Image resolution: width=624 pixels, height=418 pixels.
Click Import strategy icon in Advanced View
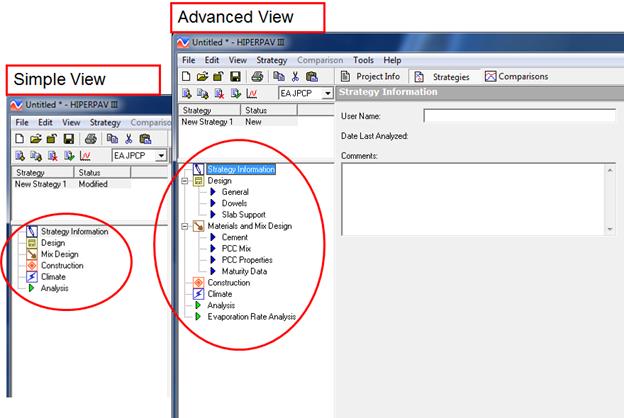click(236, 94)
